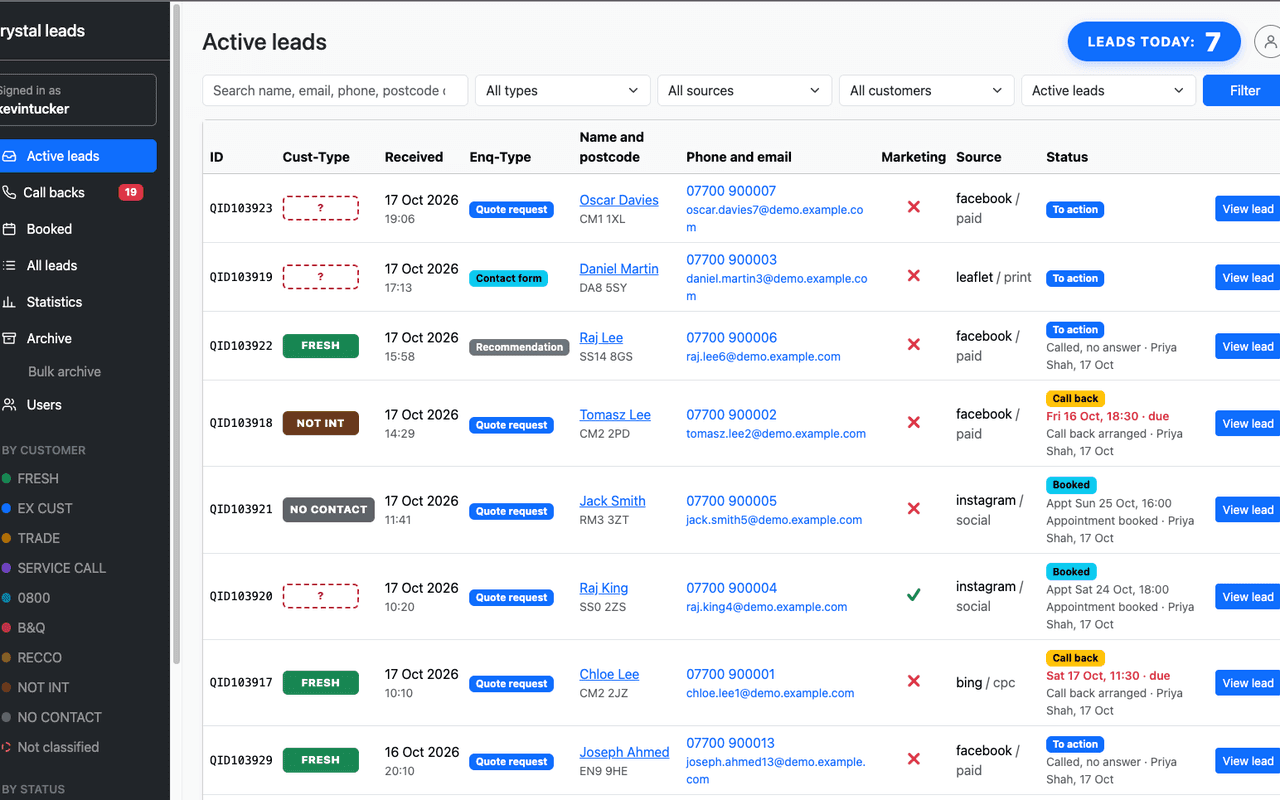The image size is (1280, 800).
Task: Click phone number 07700 900002
Action: [x=731, y=415]
